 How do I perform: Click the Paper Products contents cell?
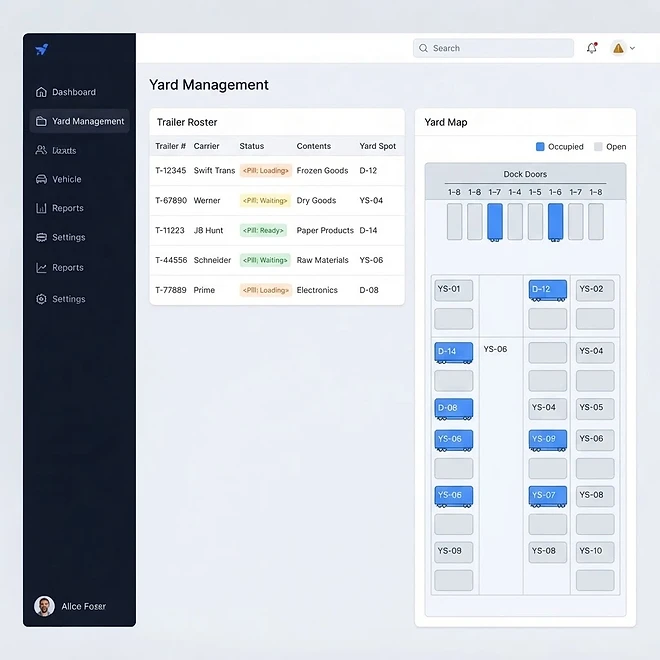325,230
